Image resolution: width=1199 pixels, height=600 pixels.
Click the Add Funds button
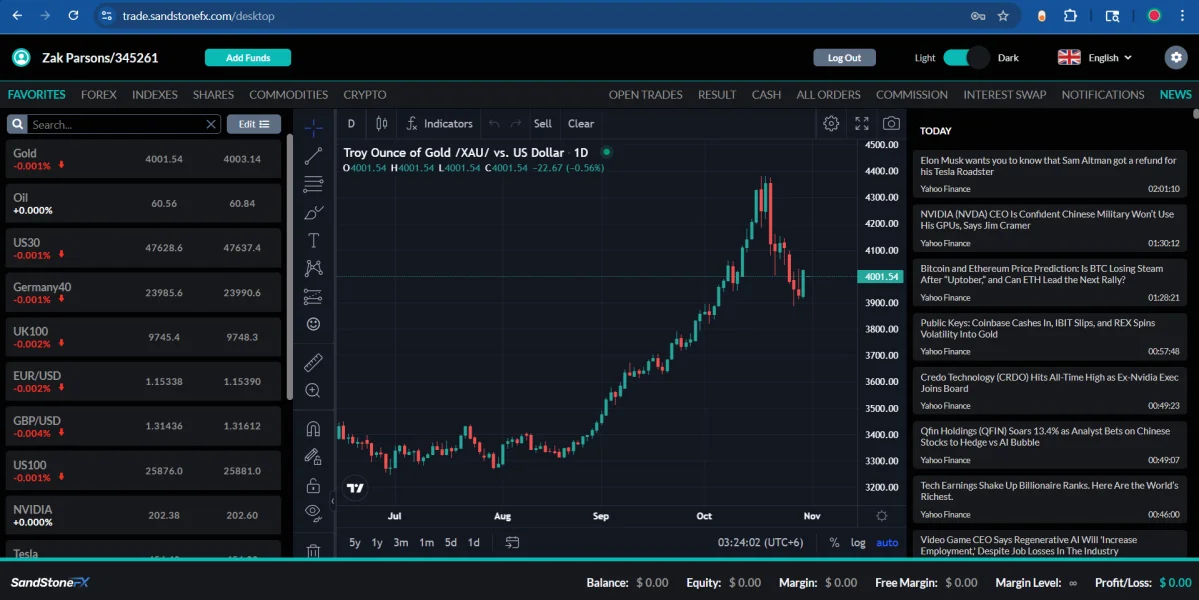[248, 58]
